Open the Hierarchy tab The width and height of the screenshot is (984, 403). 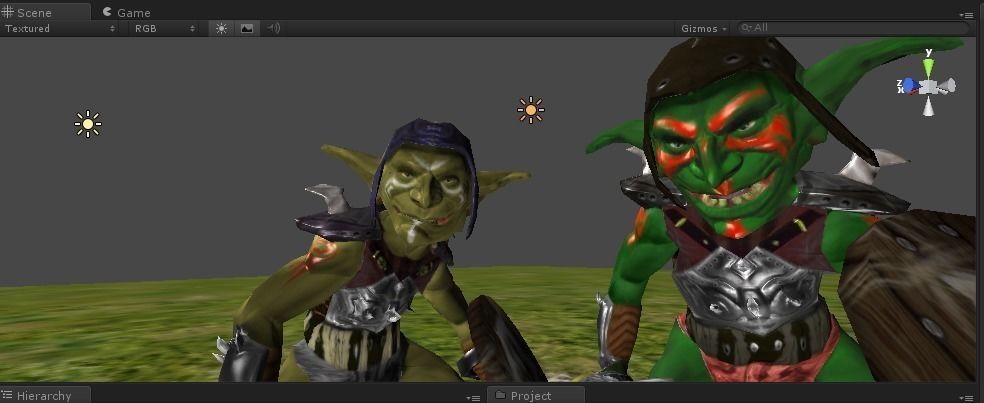pos(45,395)
